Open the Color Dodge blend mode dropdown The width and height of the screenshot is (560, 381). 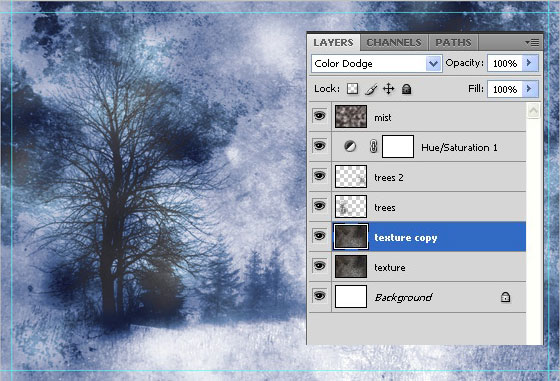(x=433, y=64)
